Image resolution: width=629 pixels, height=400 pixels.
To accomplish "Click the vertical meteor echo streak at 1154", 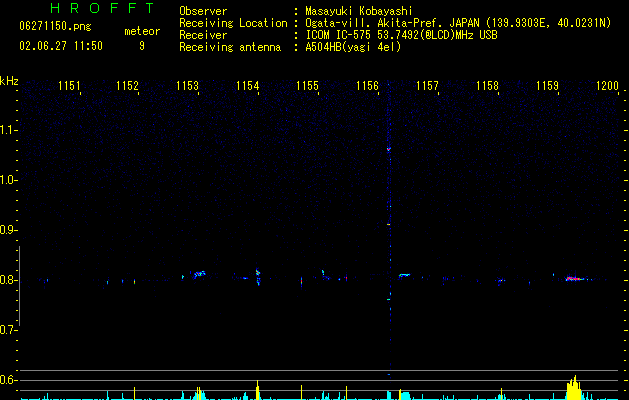I will coord(258,276).
